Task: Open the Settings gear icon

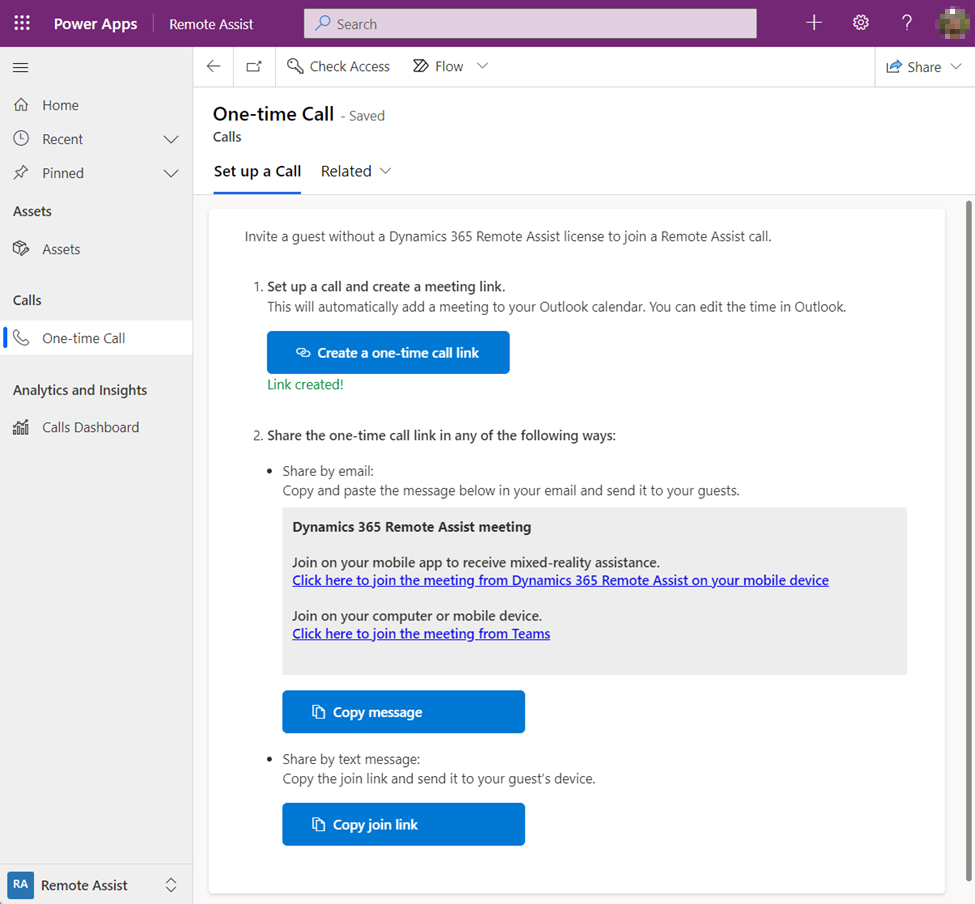Action: (860, 23)
